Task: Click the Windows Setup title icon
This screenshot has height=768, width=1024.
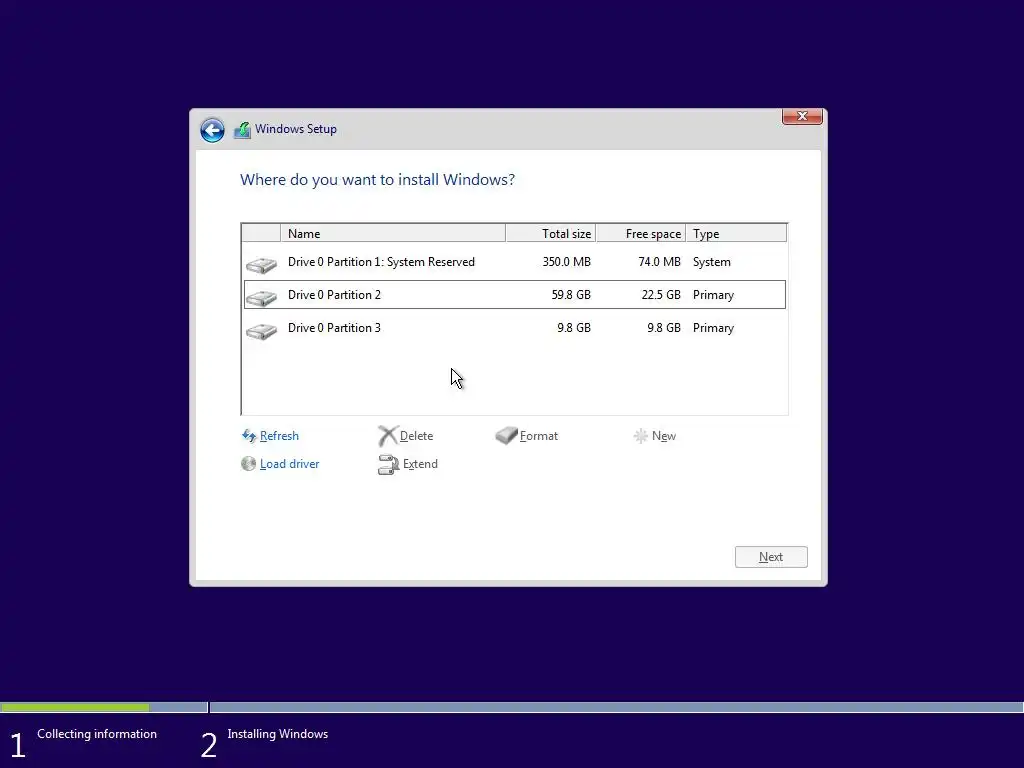Action: tap(242, 130)
